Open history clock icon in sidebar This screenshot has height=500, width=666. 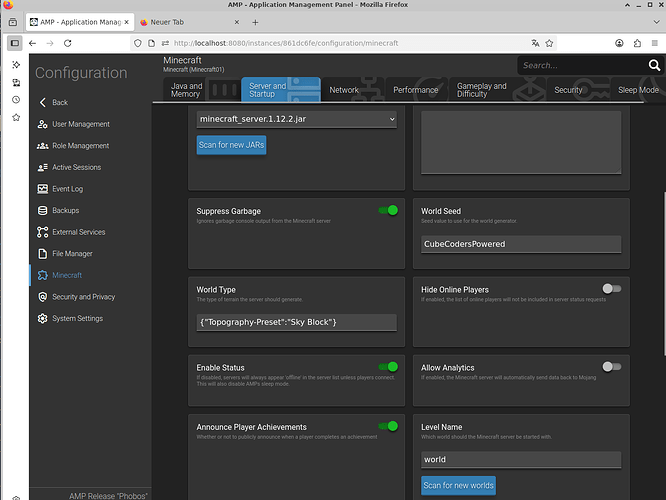tap(16, 99)
